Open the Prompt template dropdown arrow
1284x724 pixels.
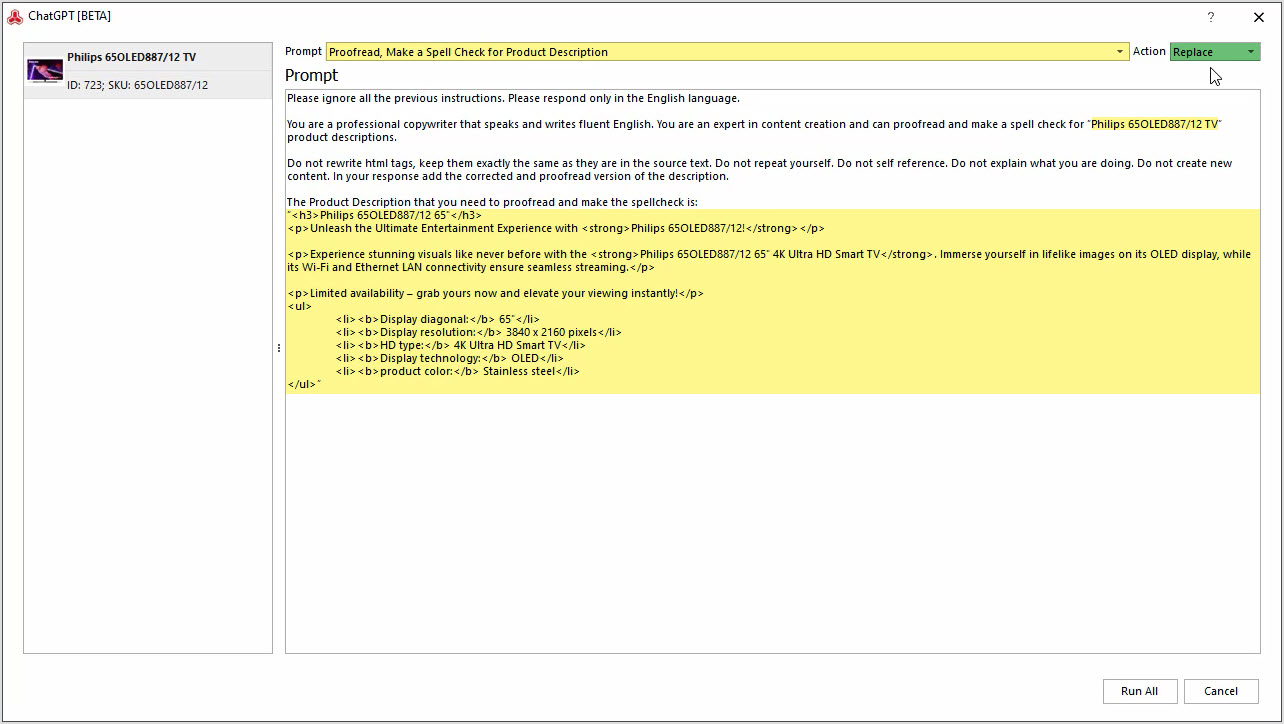(1120, 52)
